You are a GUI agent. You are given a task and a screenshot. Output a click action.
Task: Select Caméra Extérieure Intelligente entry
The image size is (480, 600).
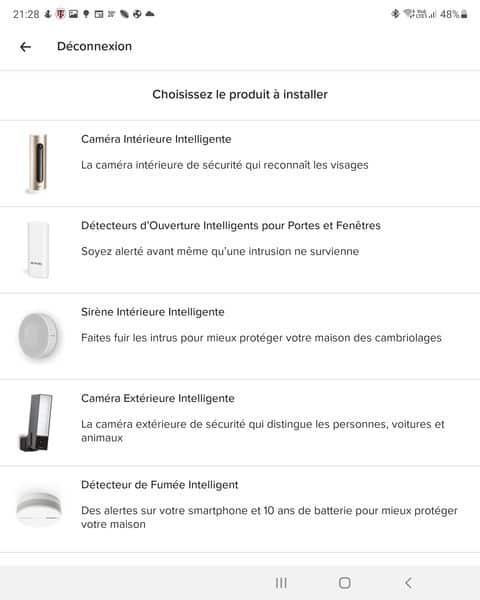(x=158, y=398)
